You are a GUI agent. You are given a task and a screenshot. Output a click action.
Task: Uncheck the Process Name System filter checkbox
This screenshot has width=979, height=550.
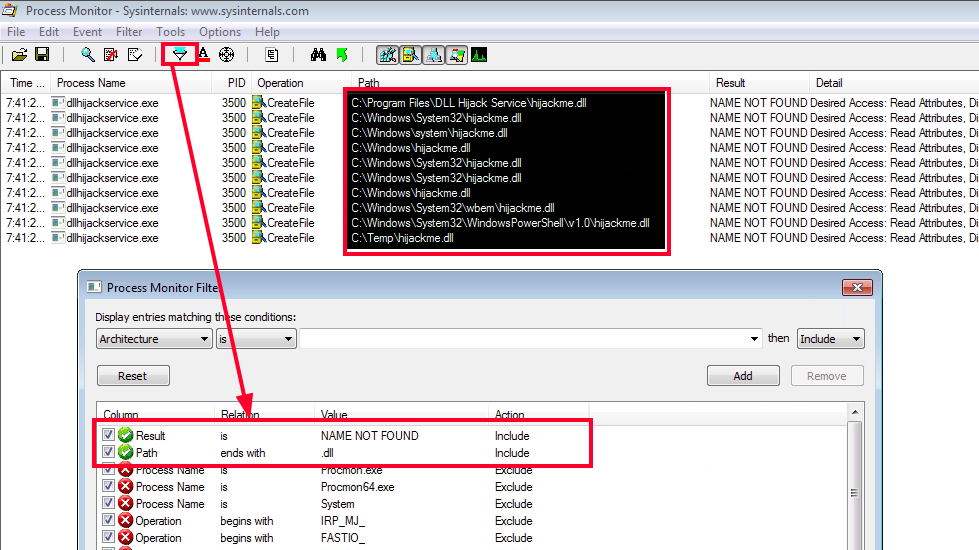[x=108, y=503]
